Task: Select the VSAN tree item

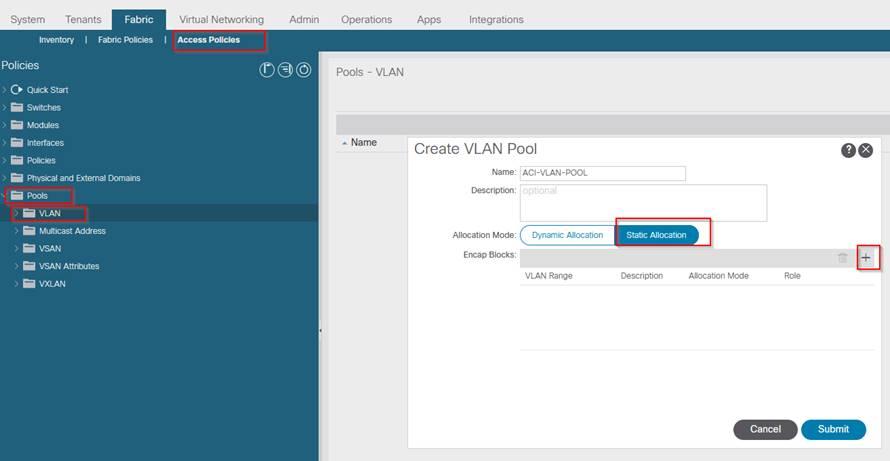Action: tap(50, 248)
